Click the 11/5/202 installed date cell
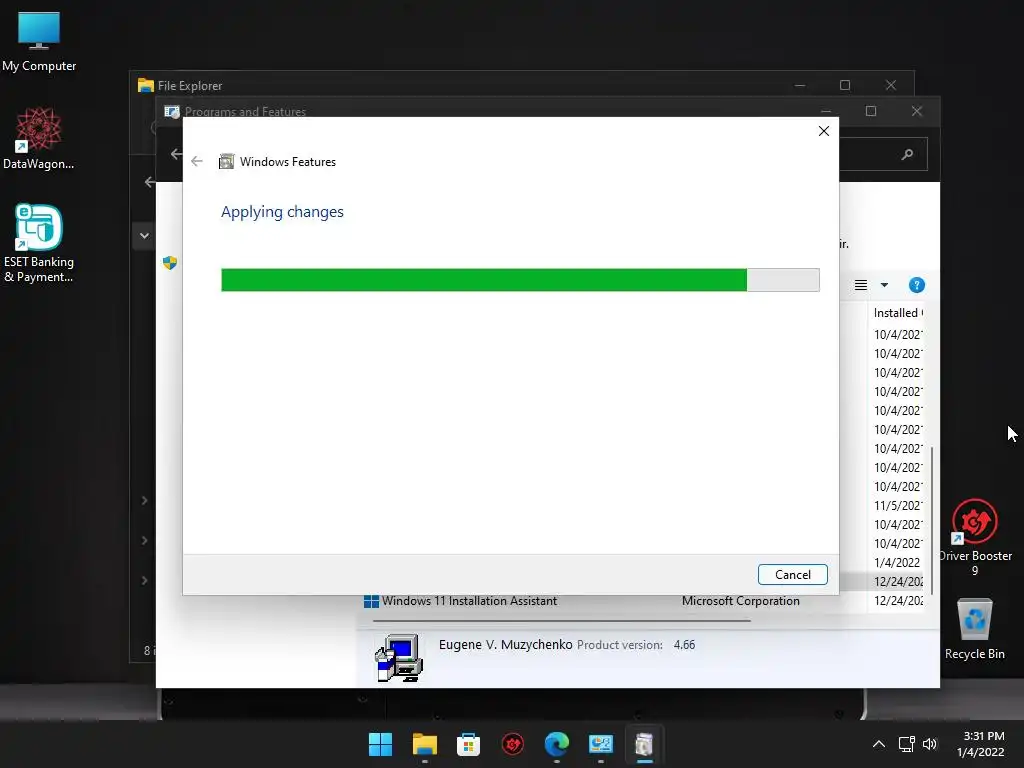Screen dimensions: 1024x768 [897, 505]
